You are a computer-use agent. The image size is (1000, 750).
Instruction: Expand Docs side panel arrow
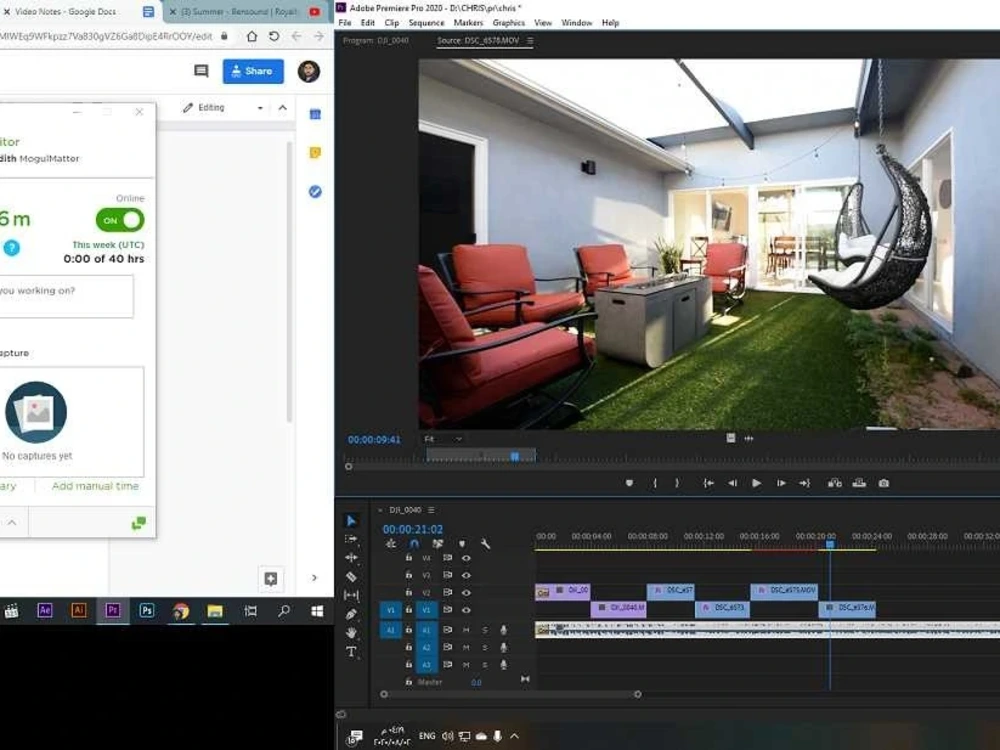click(314, 578)
